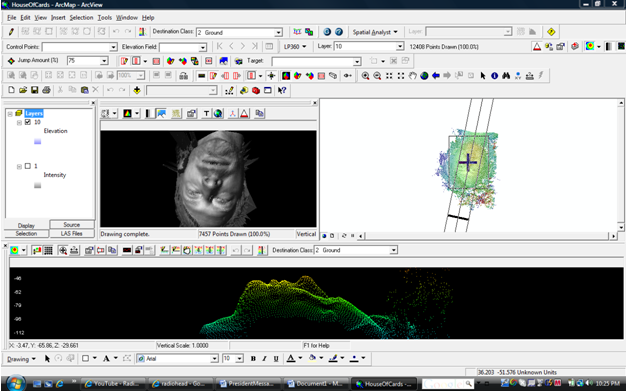Click the Zoom Out magnifier tool

coord(377,75)
